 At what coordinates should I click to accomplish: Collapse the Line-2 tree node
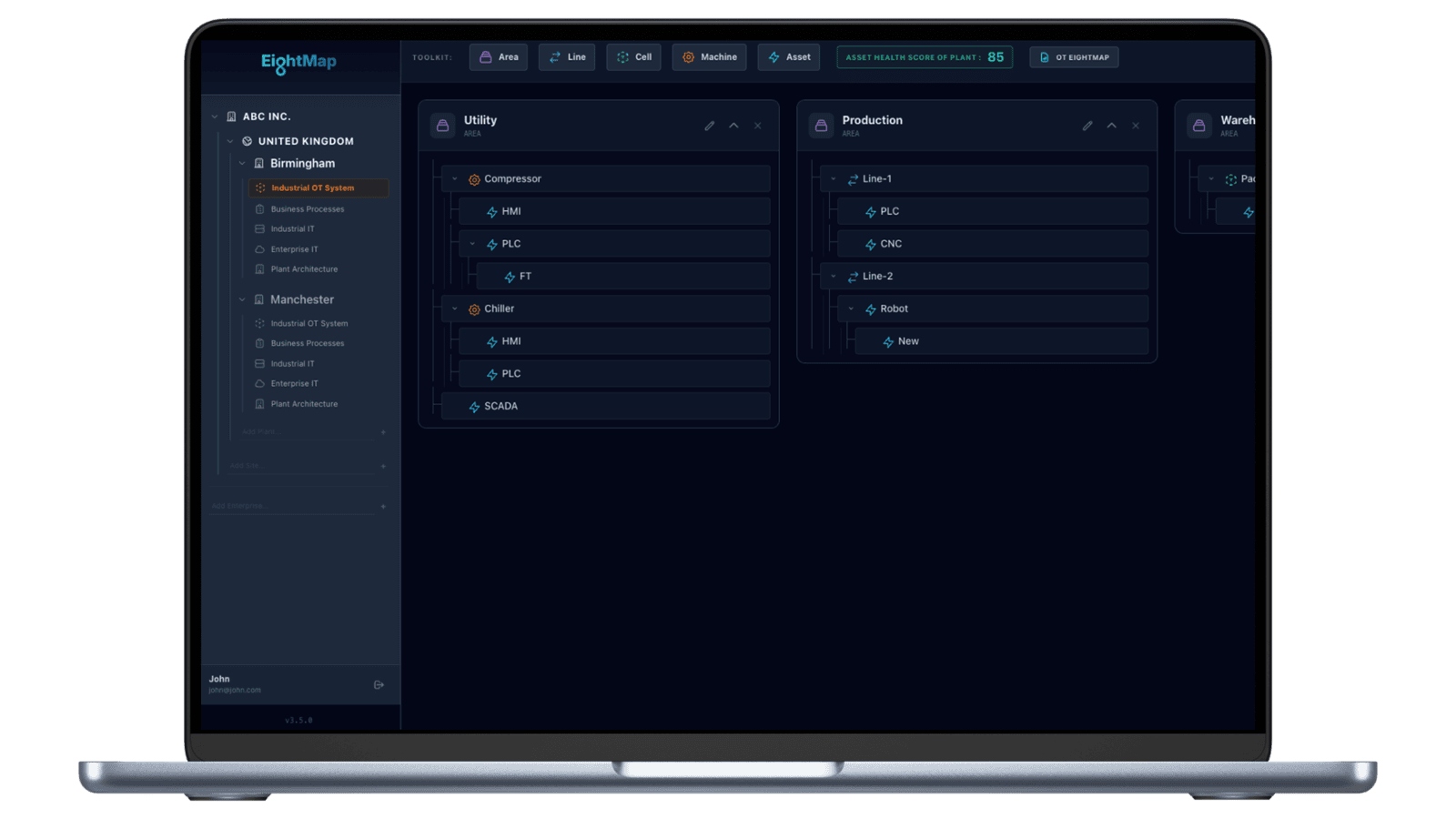pyautogui.click(x=833, y=277)
